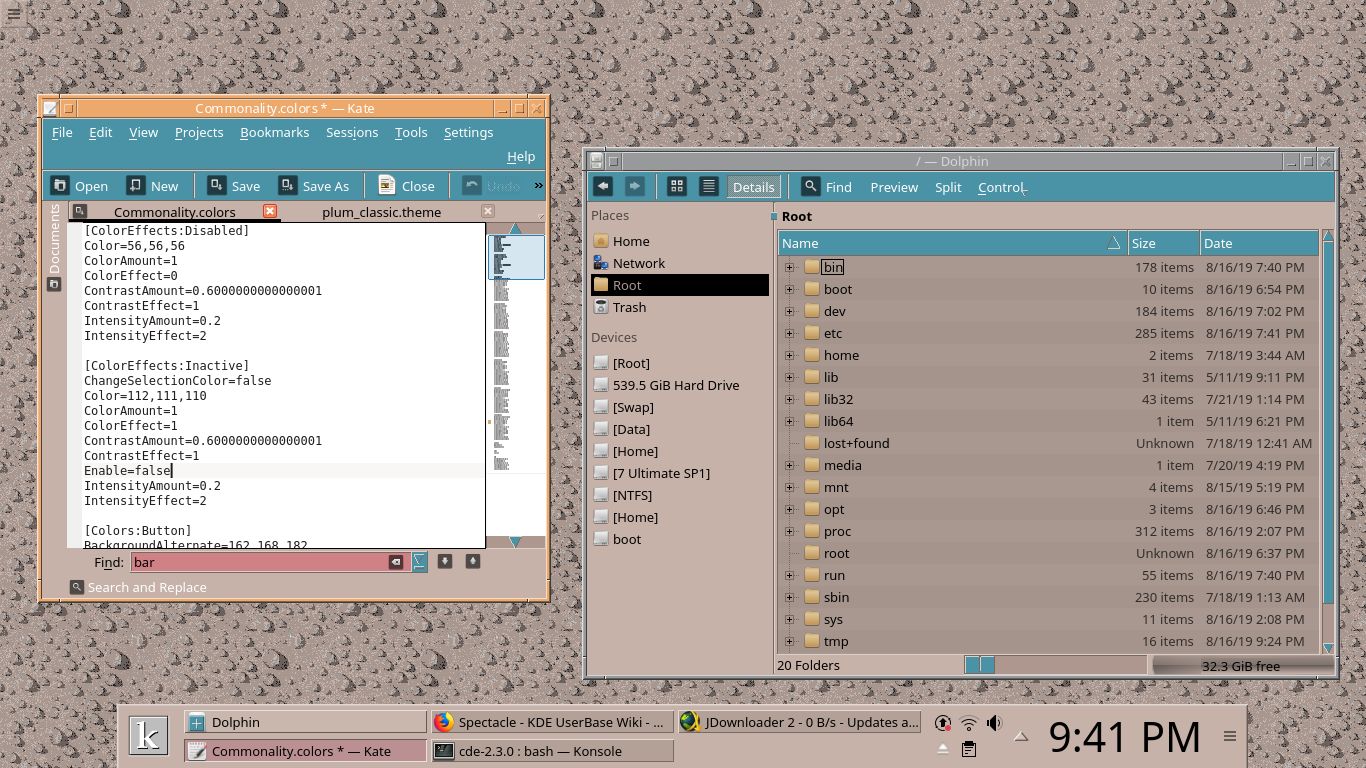The height and width of the screenshot is (768, 1366).
Task: Open a file with Kate's Open toolbar icon
Action: 81,185
